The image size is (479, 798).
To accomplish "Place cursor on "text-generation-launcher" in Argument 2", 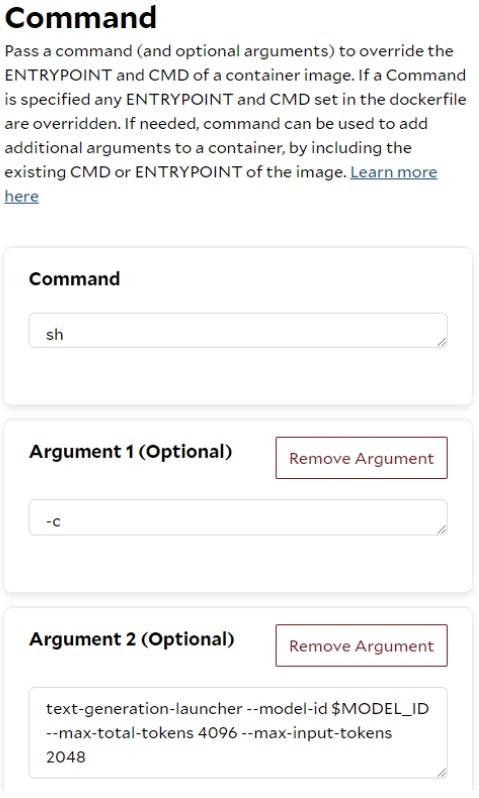I will [144, 709].
